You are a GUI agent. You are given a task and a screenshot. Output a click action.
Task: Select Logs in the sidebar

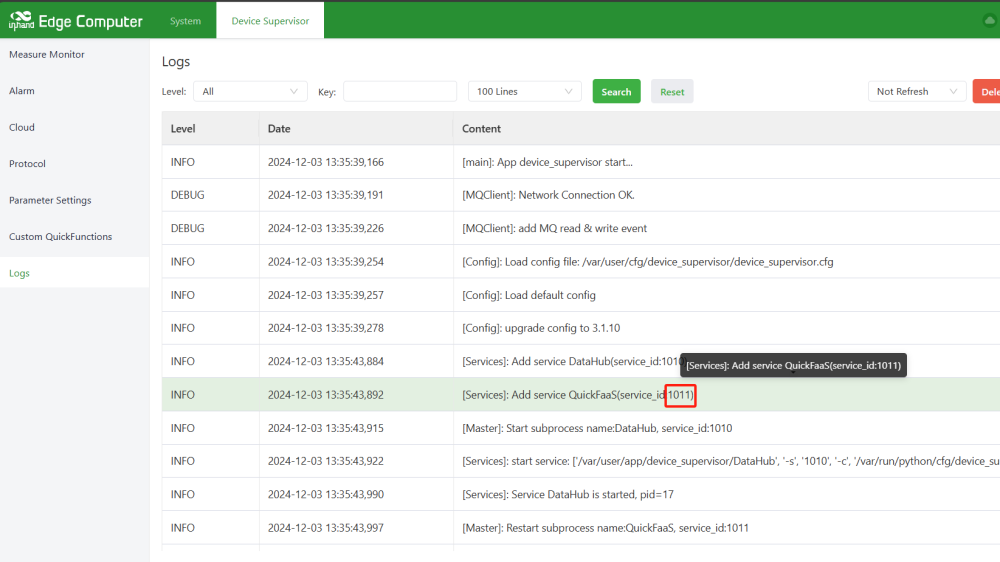19,273
